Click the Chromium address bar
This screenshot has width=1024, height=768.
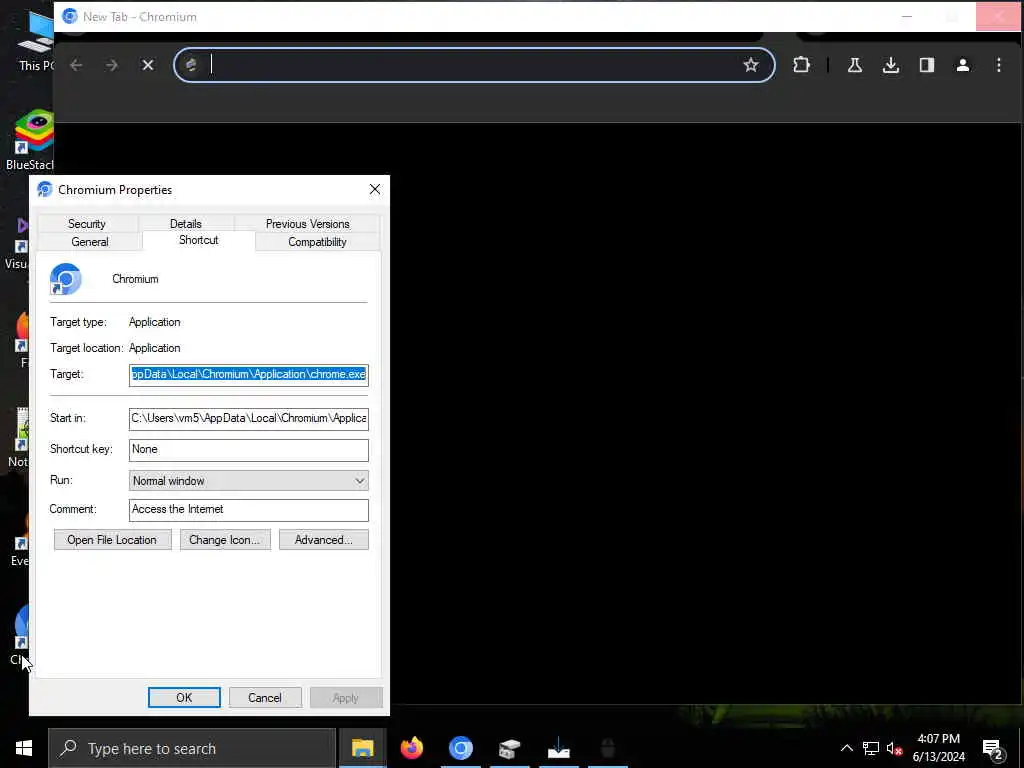point(474,65)
